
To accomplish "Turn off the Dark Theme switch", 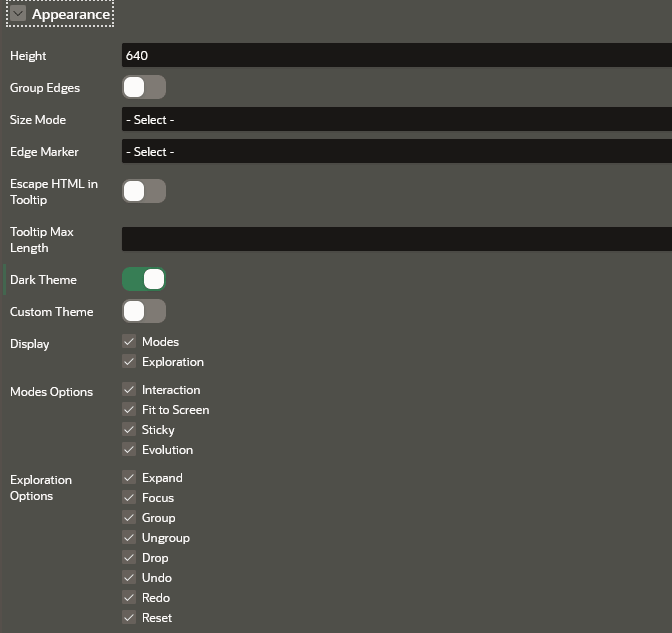I will 144,279.
